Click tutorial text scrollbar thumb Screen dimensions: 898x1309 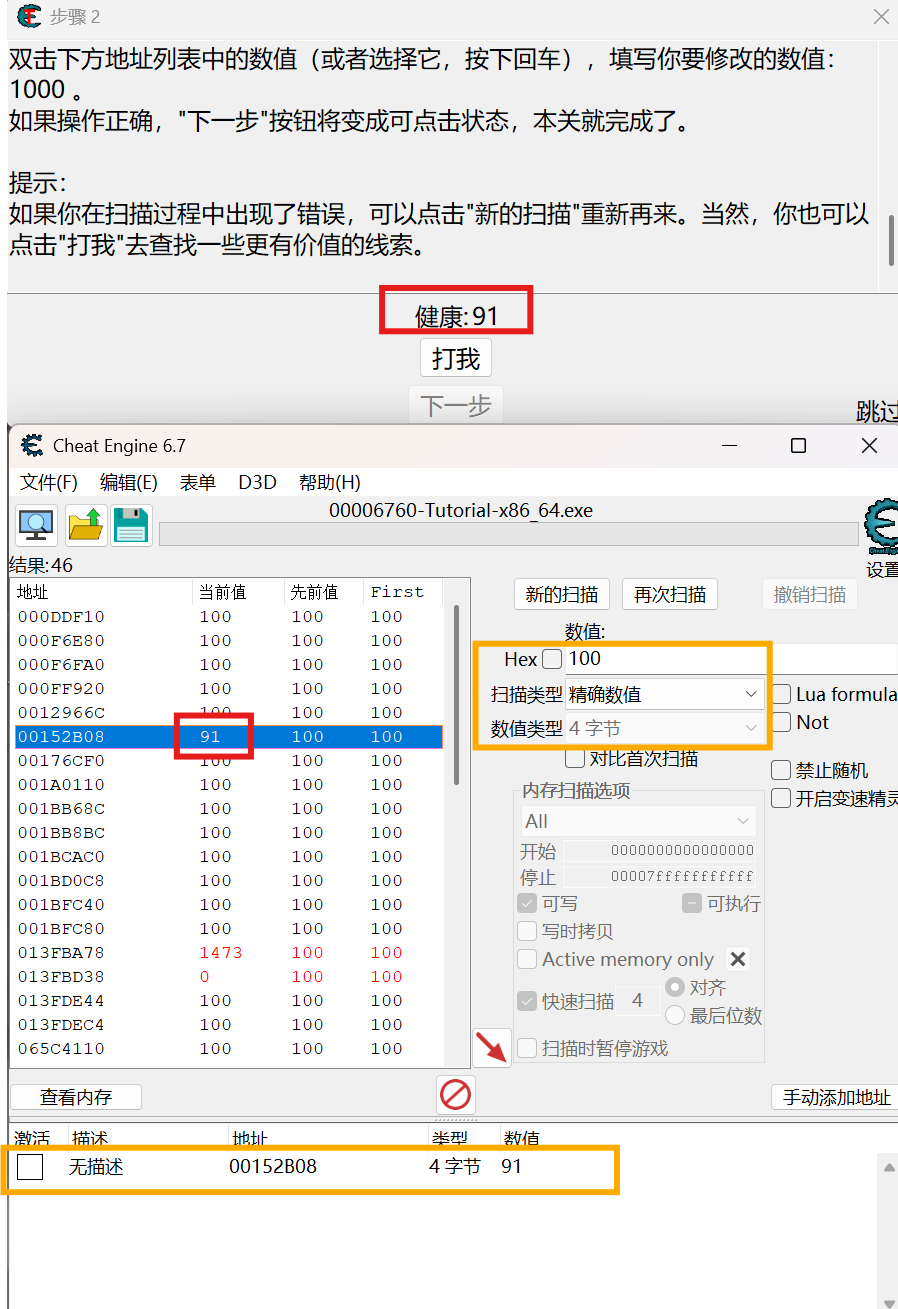[891, 238]
